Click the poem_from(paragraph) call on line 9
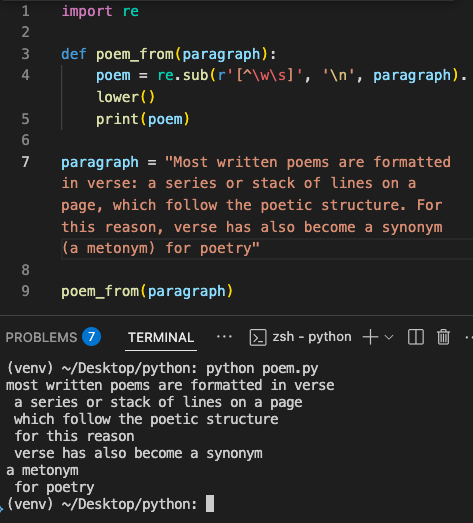473x523 pixels. (147, 291)
